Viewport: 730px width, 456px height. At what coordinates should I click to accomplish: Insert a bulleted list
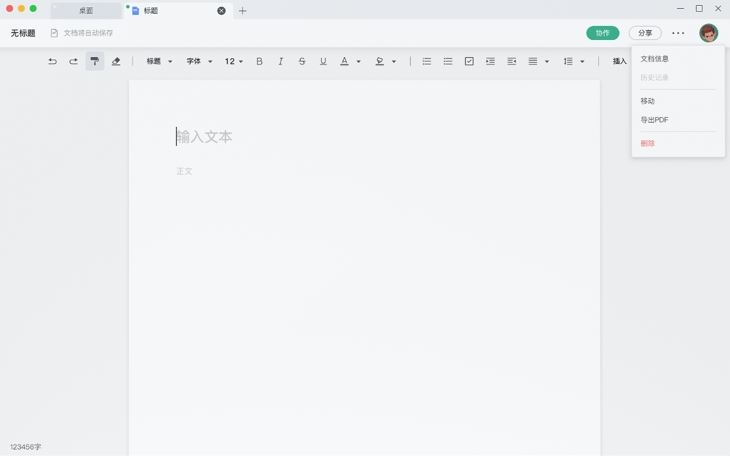tap(448, 61)
